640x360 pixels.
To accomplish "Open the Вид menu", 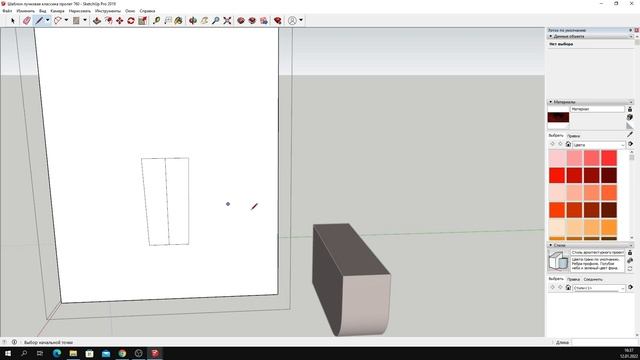I will click(42, 11).
